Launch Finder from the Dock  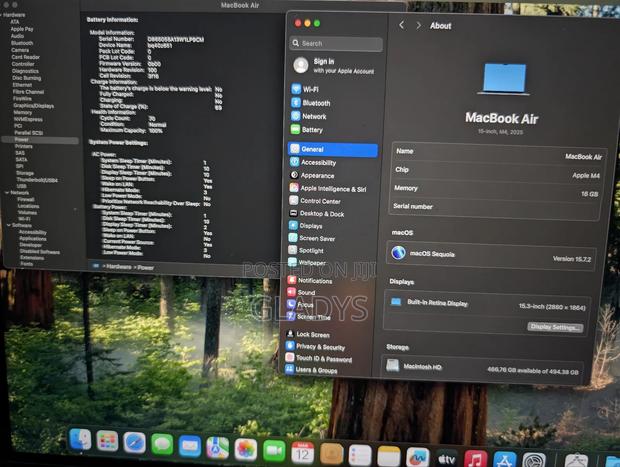click(x=80, y=440)
